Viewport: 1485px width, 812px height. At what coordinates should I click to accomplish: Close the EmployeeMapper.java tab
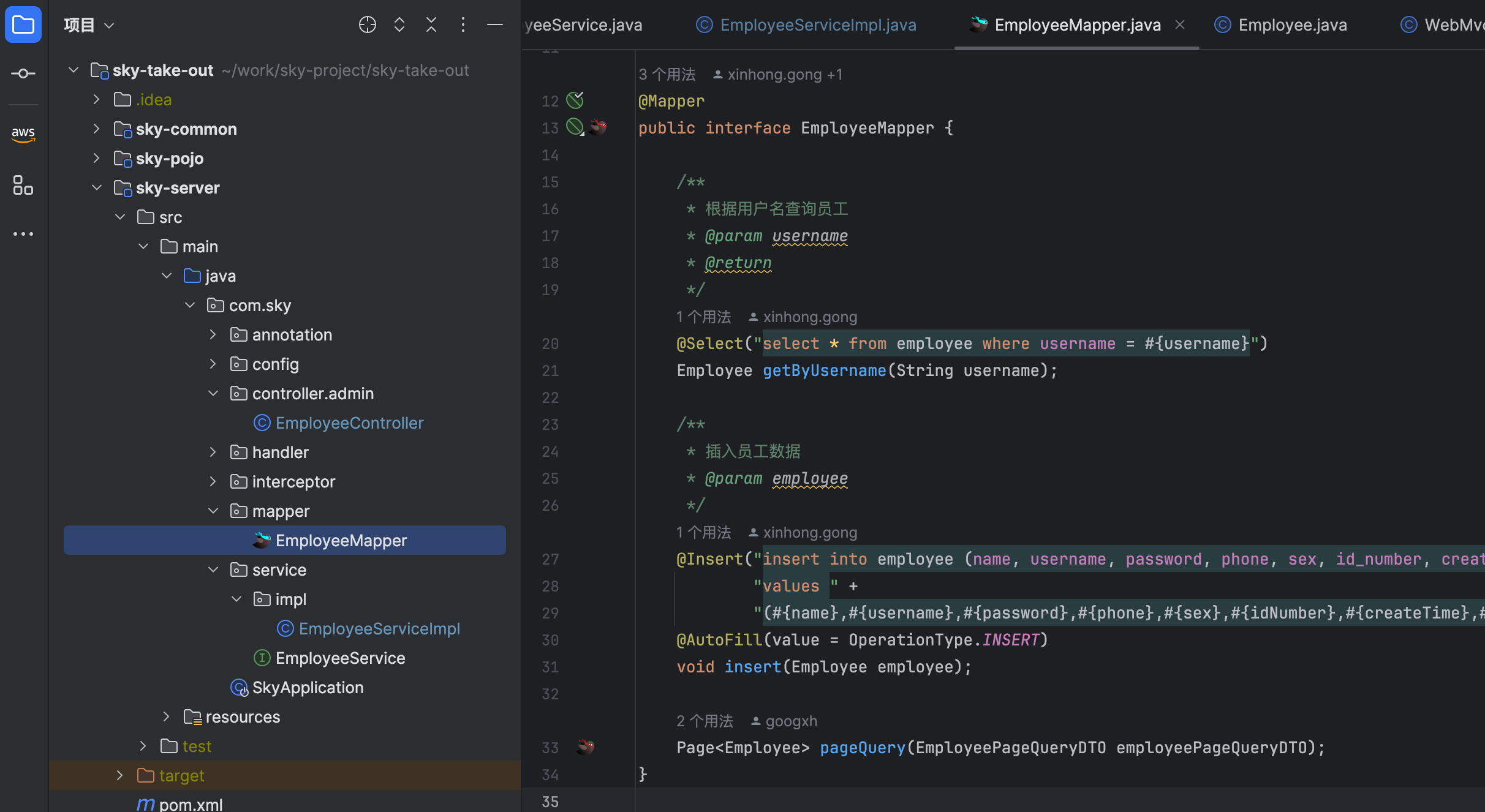point(1180,24)
